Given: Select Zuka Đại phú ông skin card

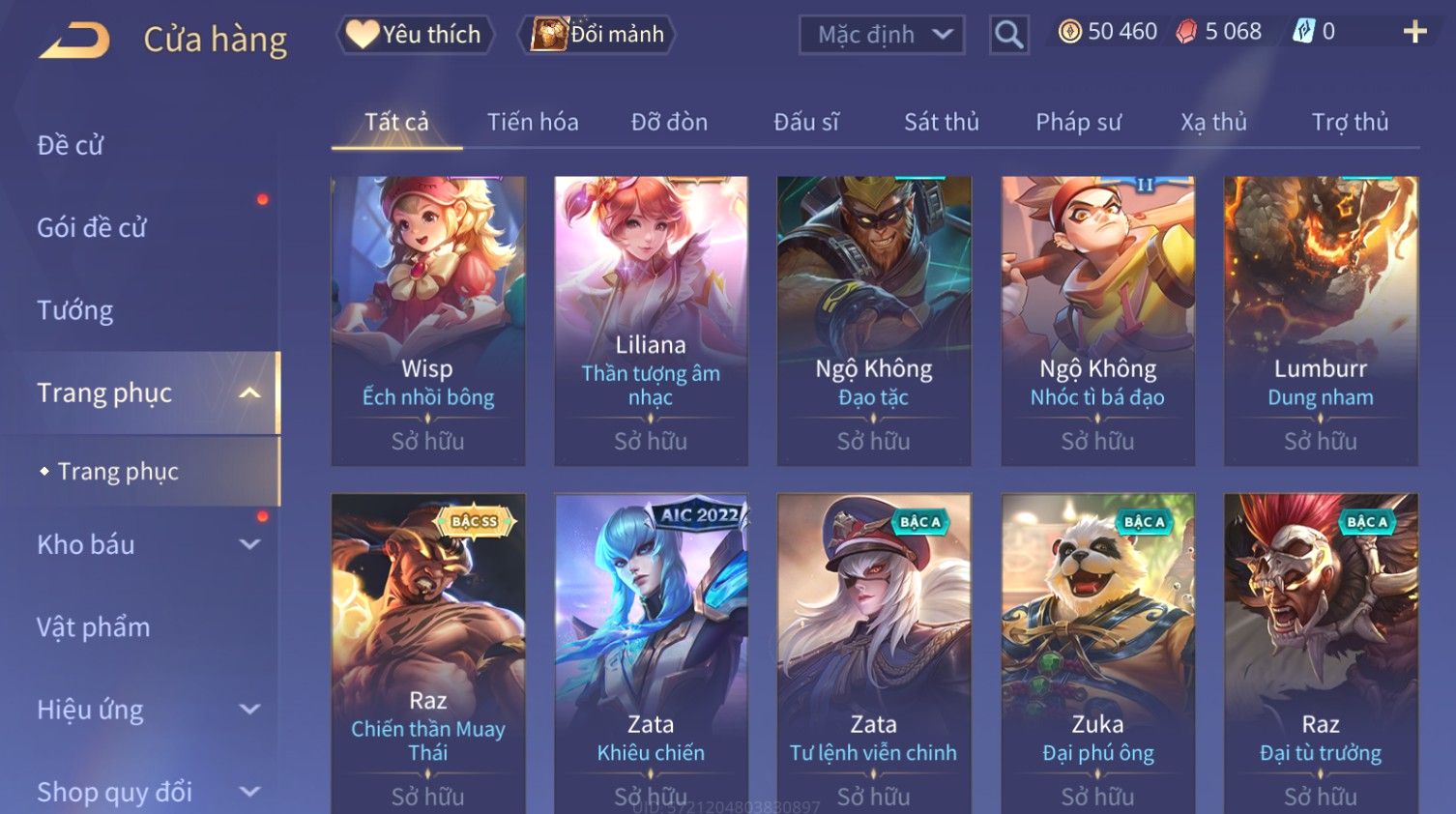Looking at the screenshot, I should [1097, 654].
